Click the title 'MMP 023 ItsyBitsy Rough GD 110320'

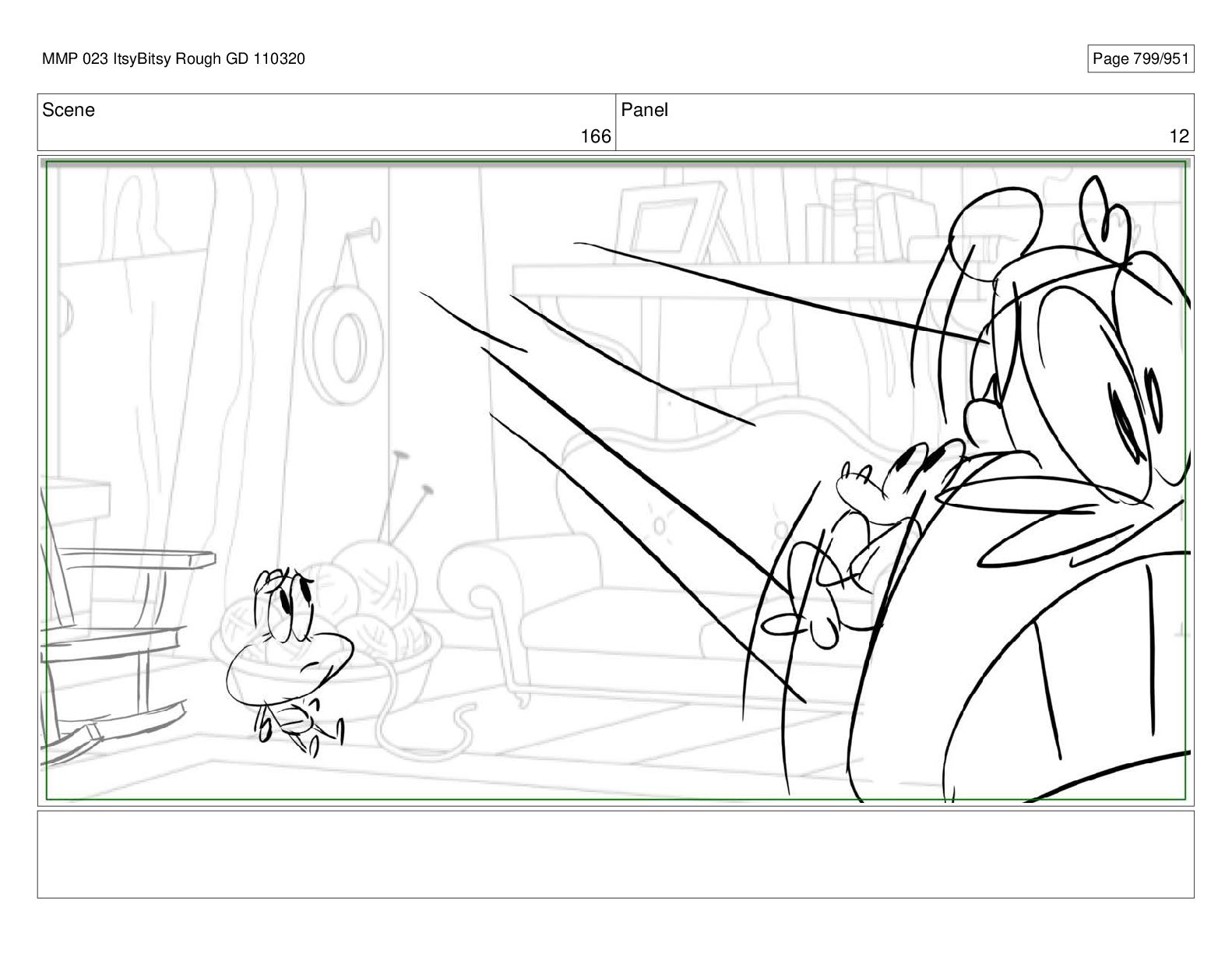(174, 59)
